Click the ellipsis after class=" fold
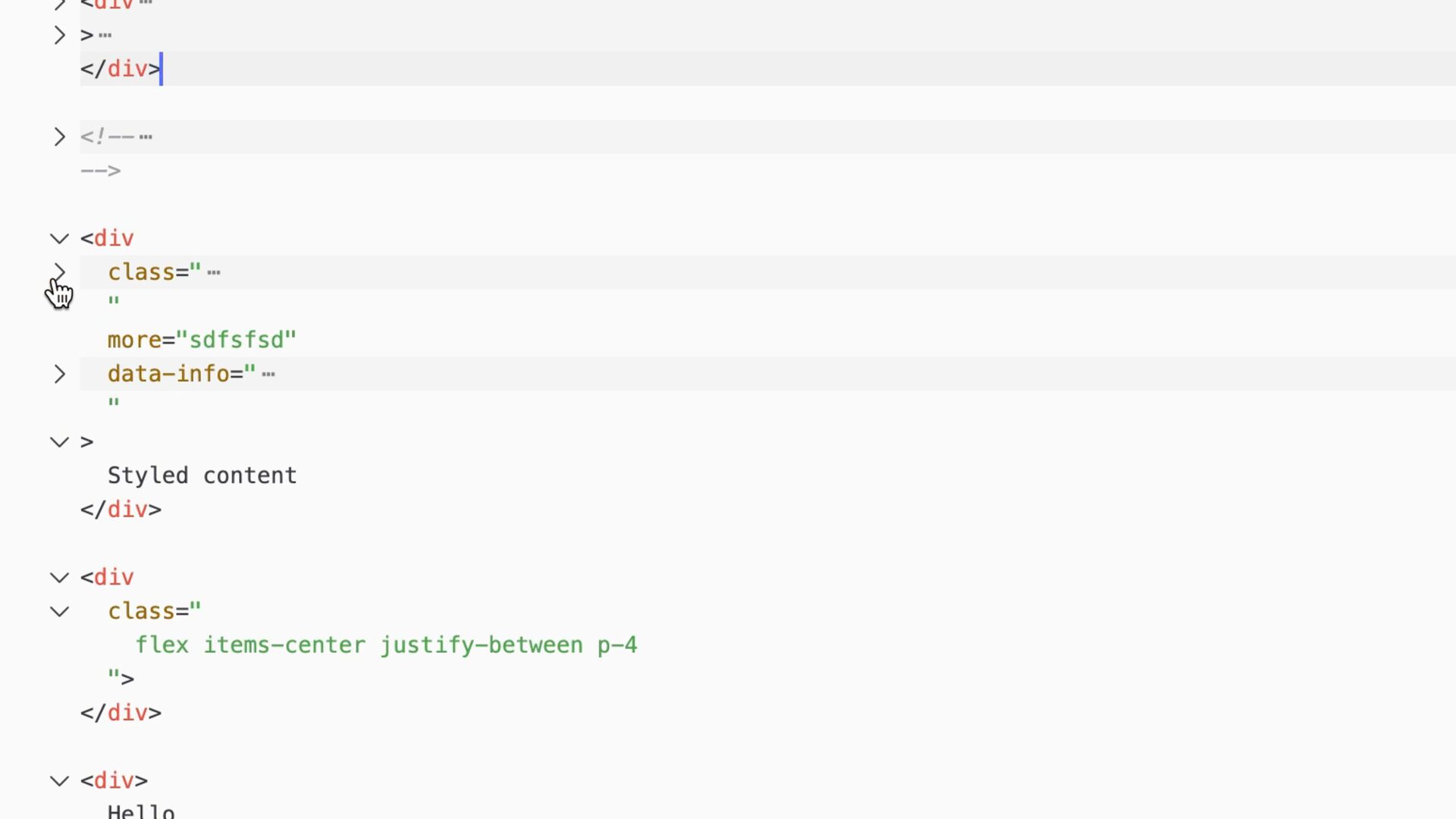 point(214,272)
